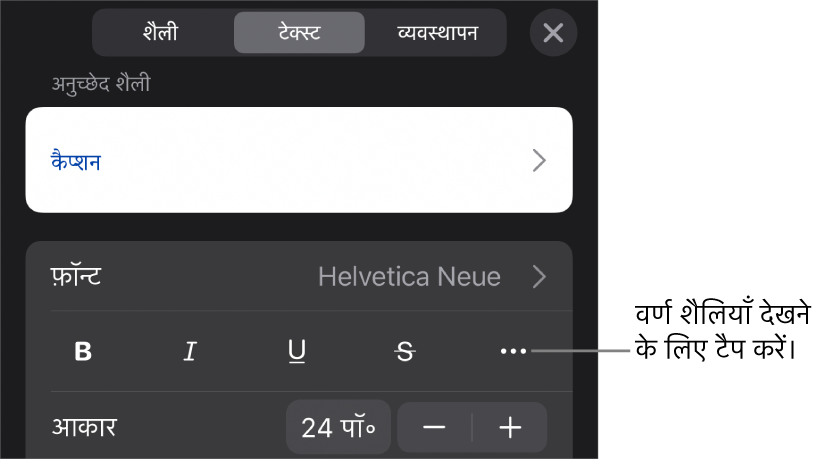
Task: Close the format panel with X
Action: coord(553,33)
